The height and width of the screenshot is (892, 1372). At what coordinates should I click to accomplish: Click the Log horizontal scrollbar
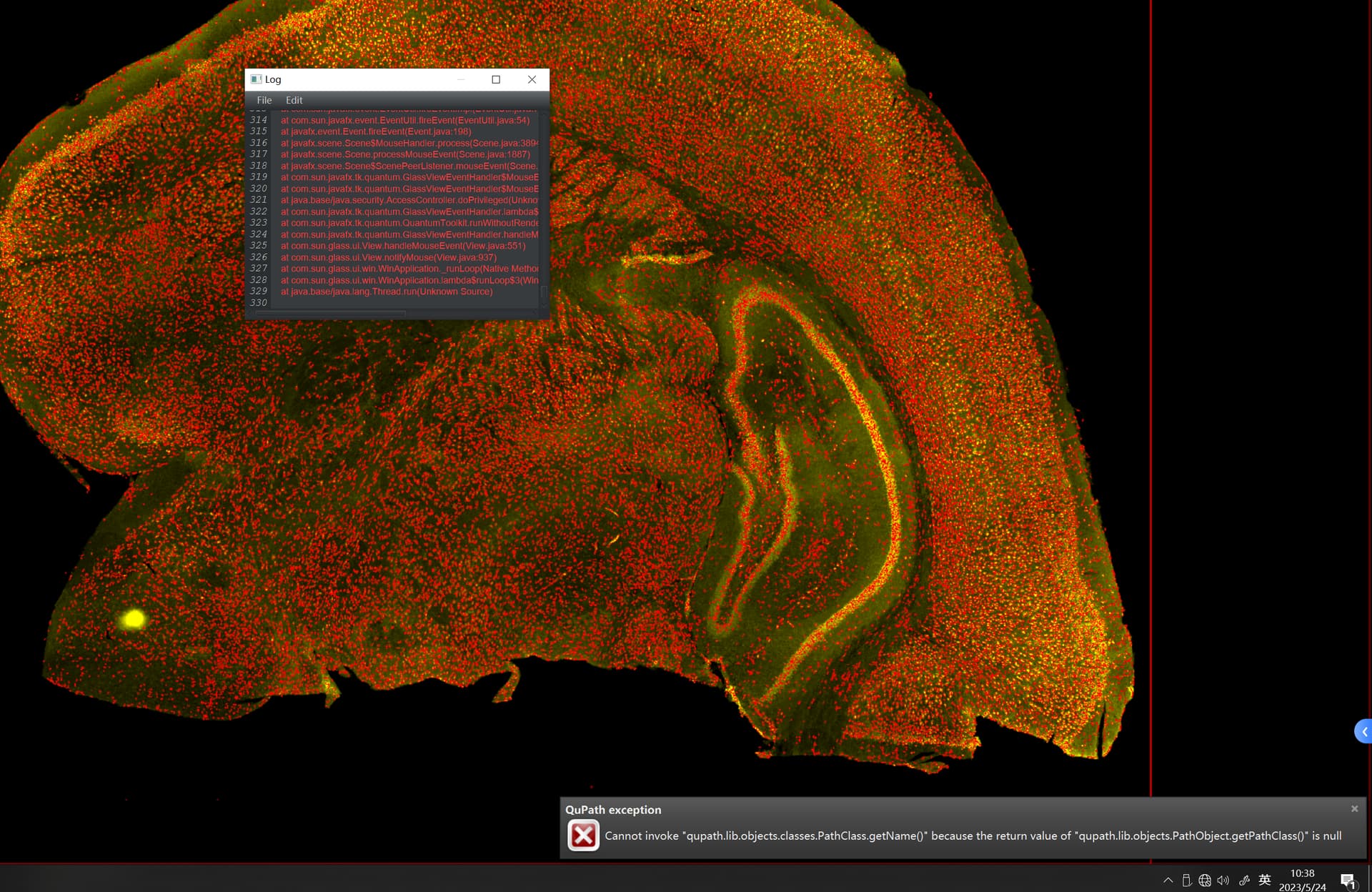coord(331,313)
